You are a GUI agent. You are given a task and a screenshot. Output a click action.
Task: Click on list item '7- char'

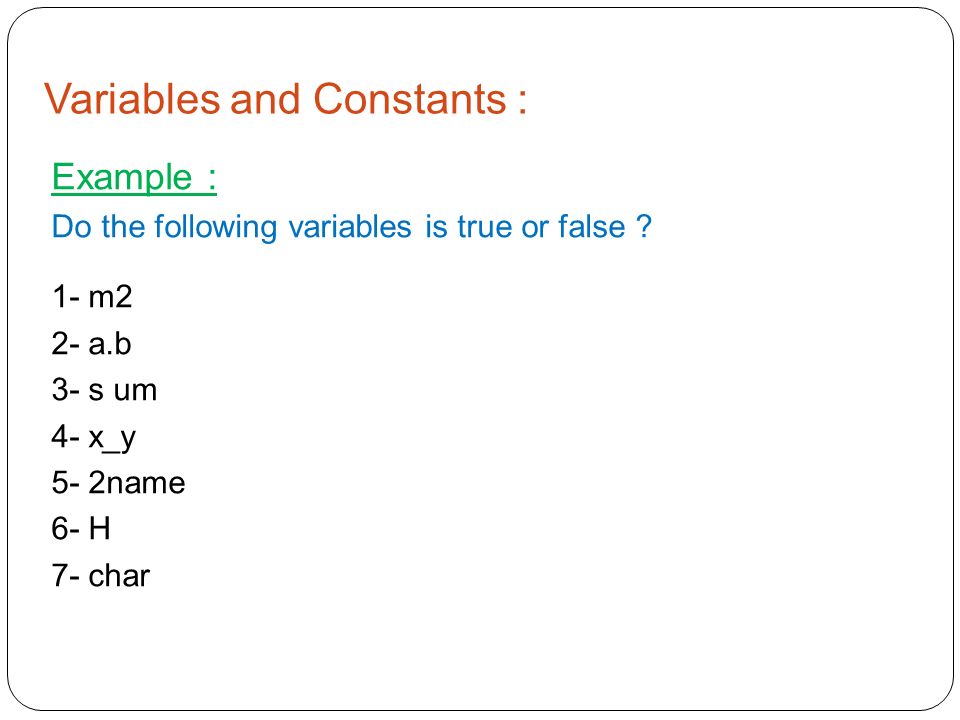(100, 576)
